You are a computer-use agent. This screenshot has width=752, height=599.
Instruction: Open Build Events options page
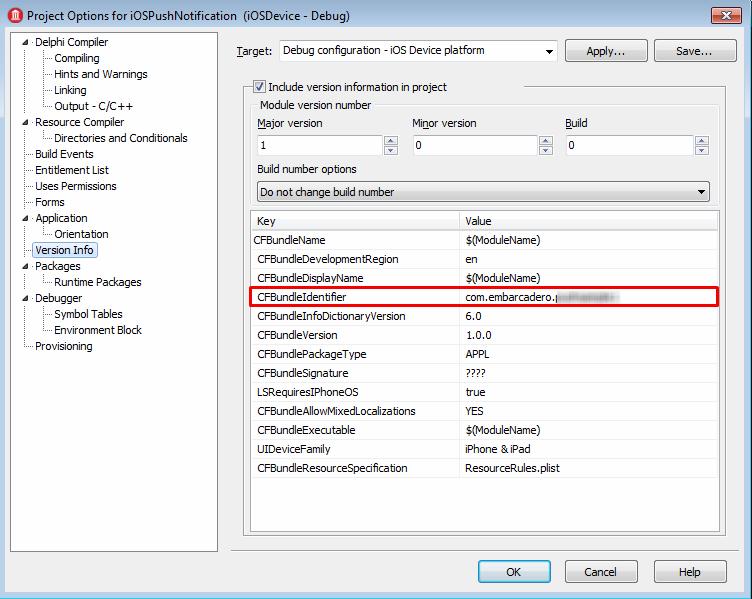pos(64,154)
